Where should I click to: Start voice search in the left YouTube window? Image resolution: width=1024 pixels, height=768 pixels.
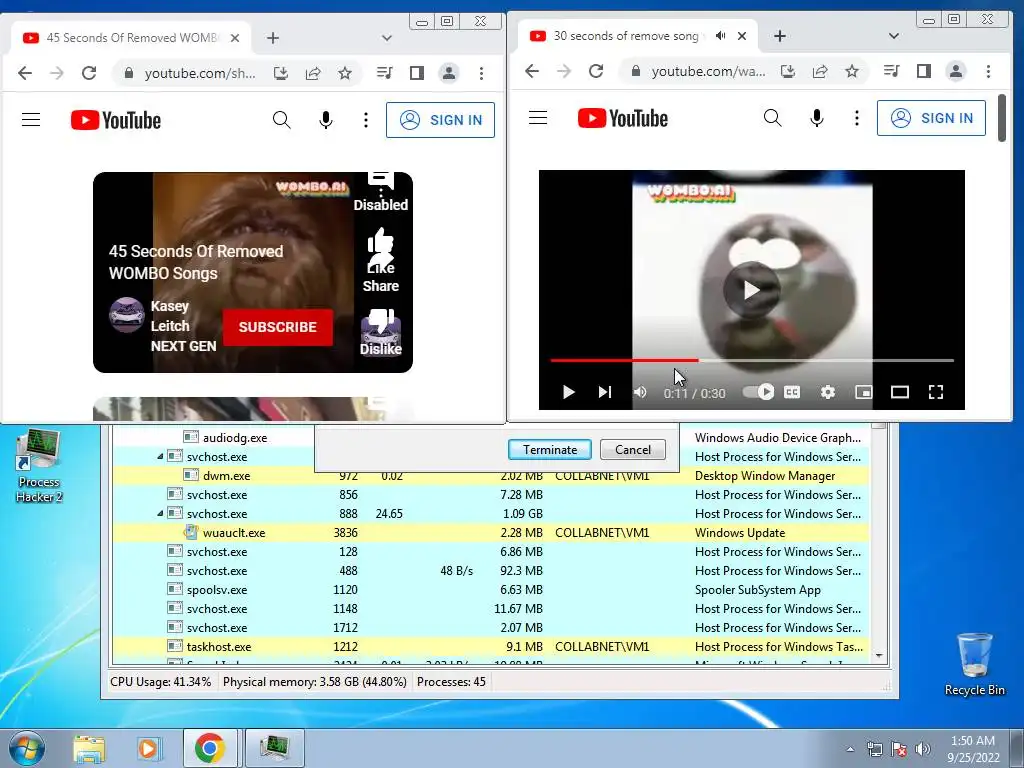(326, 120)
